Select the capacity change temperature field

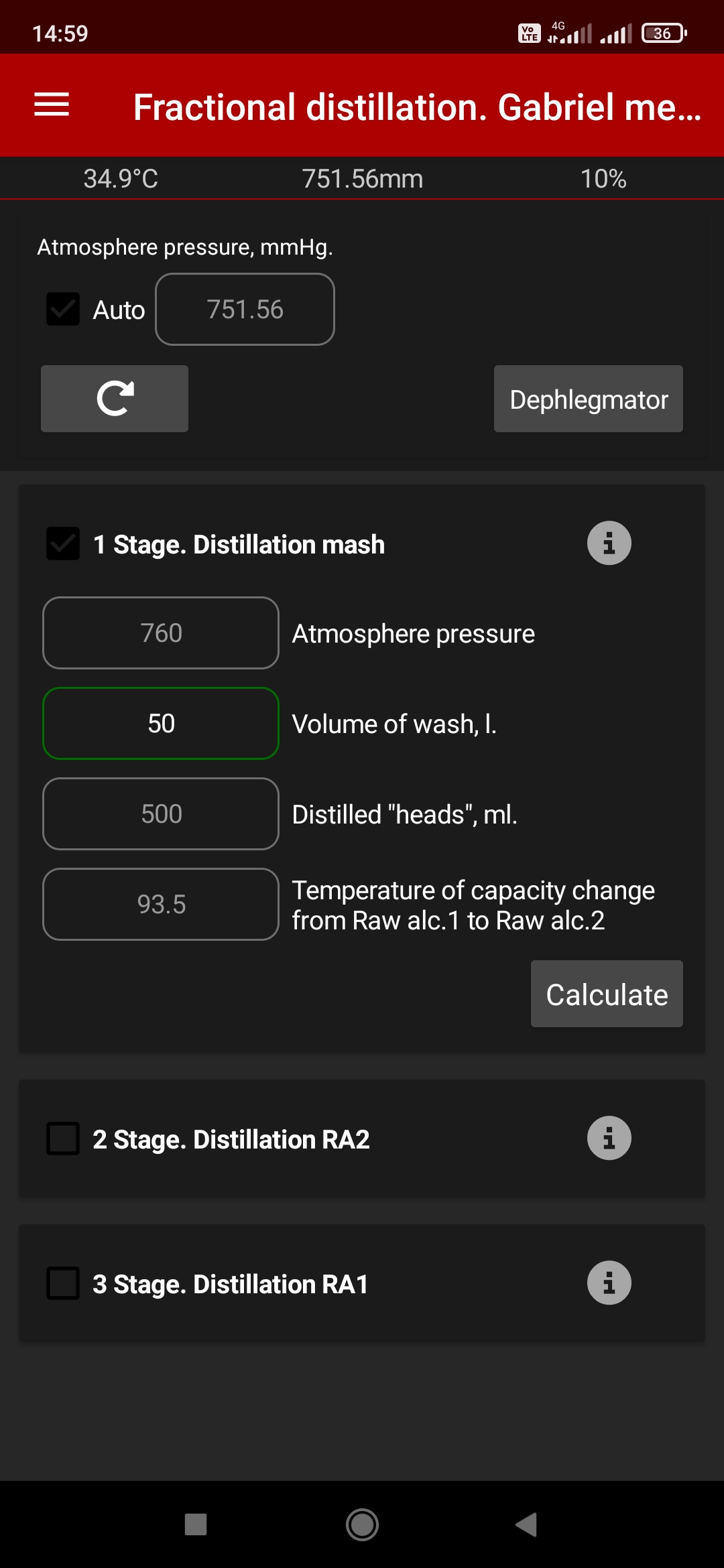161,905
